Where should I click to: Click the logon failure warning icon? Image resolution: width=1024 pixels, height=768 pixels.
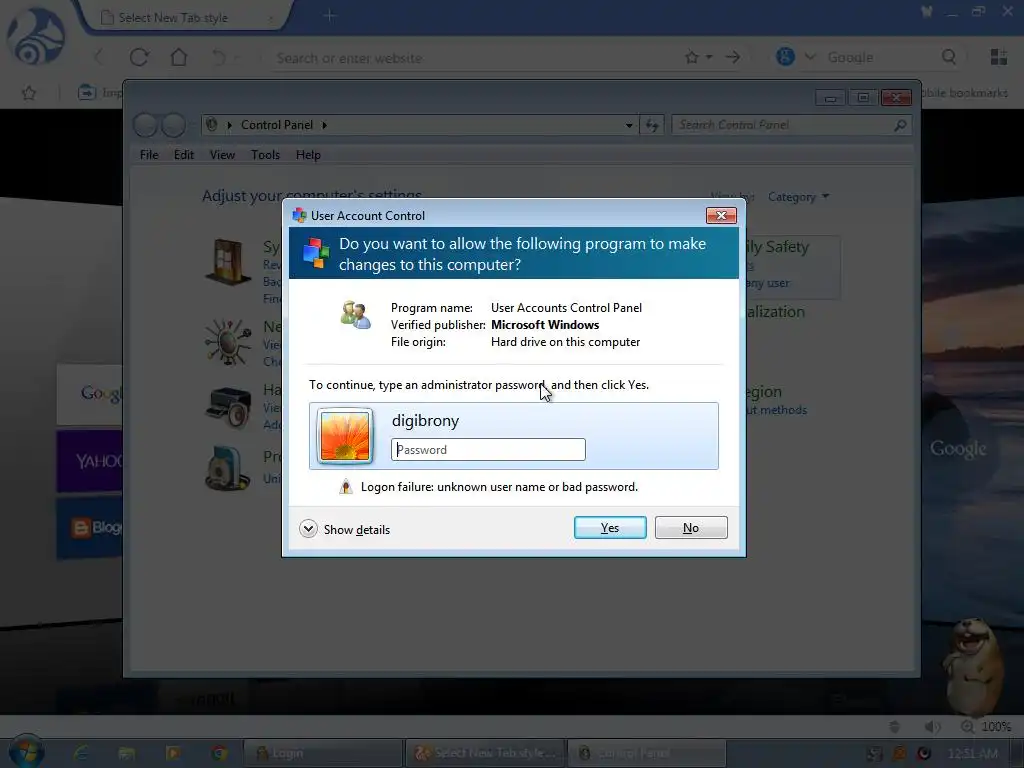pyautogui.click(x=345, y=487)
